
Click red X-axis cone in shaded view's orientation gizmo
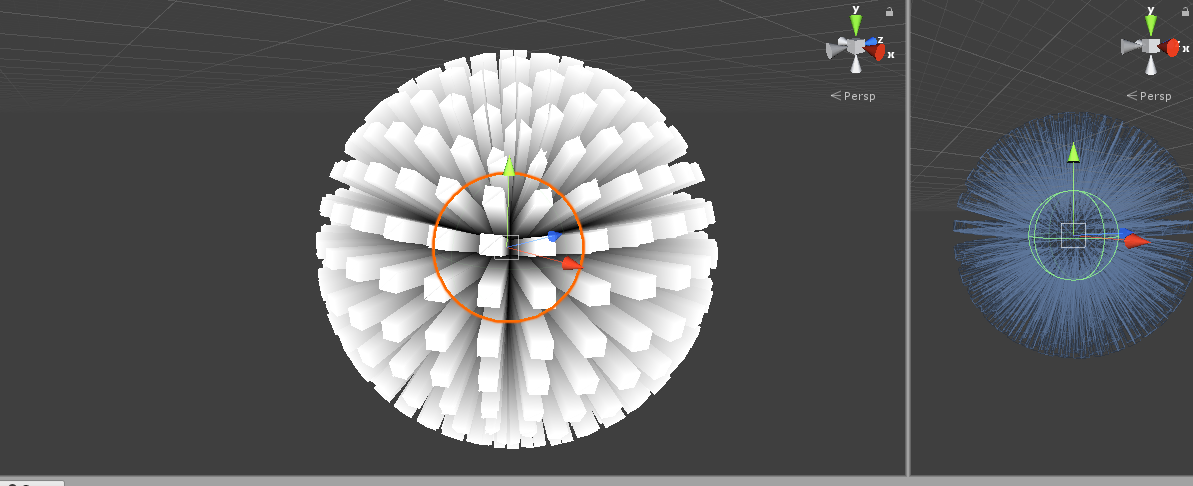tap(878, 51)
